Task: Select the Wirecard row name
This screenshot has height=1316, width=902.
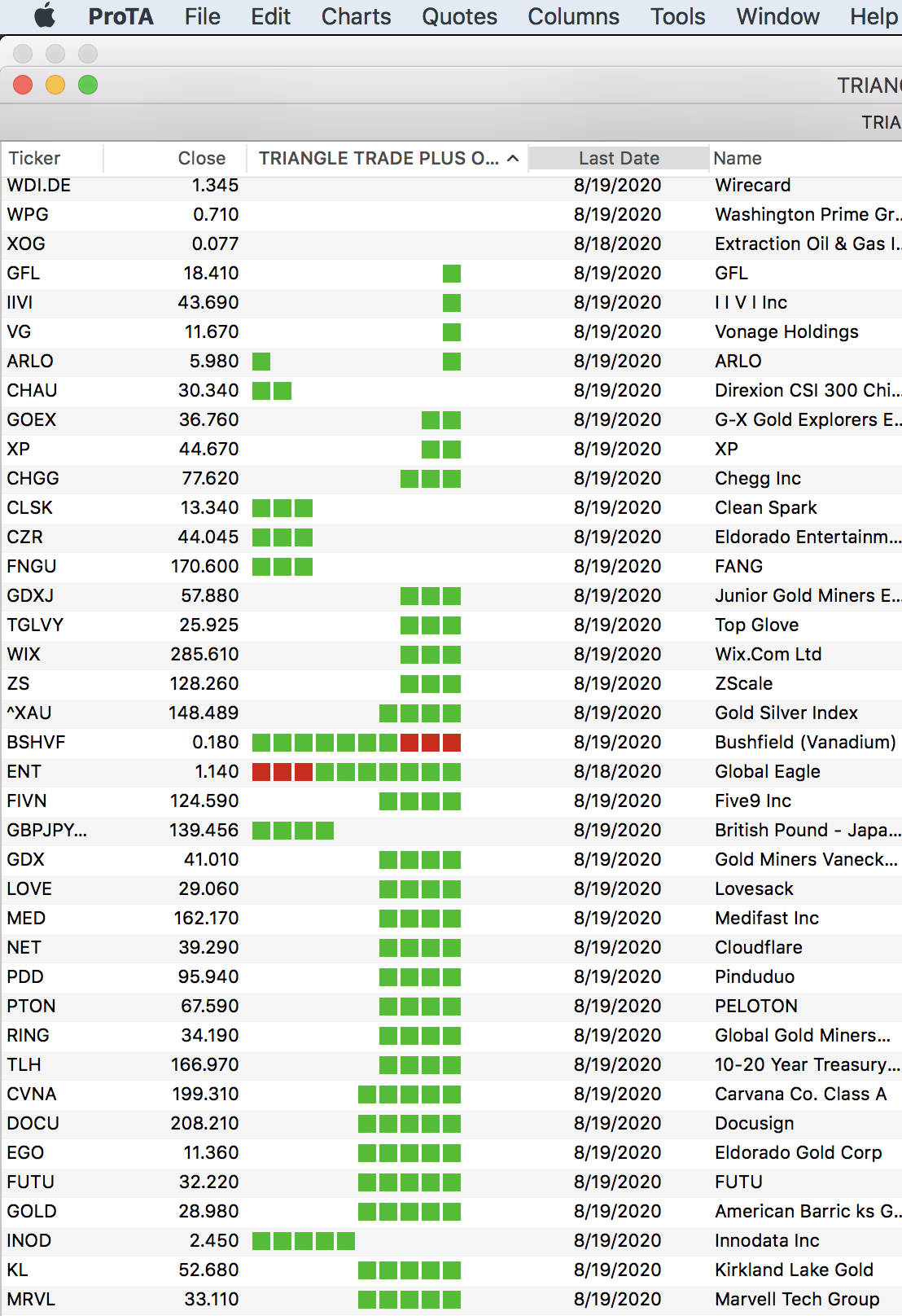Action: [x=752, y=186]
